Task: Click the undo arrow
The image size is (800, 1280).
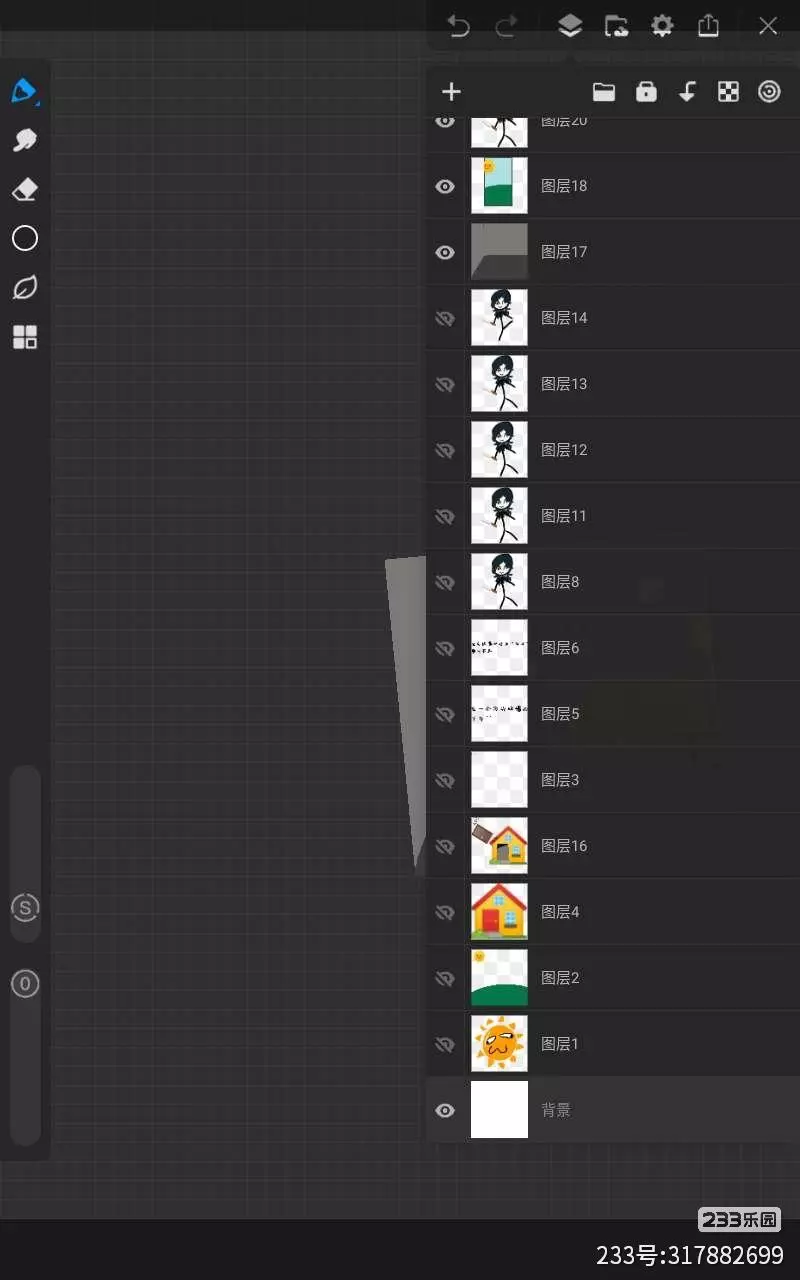Action: (x=459, y=26)
